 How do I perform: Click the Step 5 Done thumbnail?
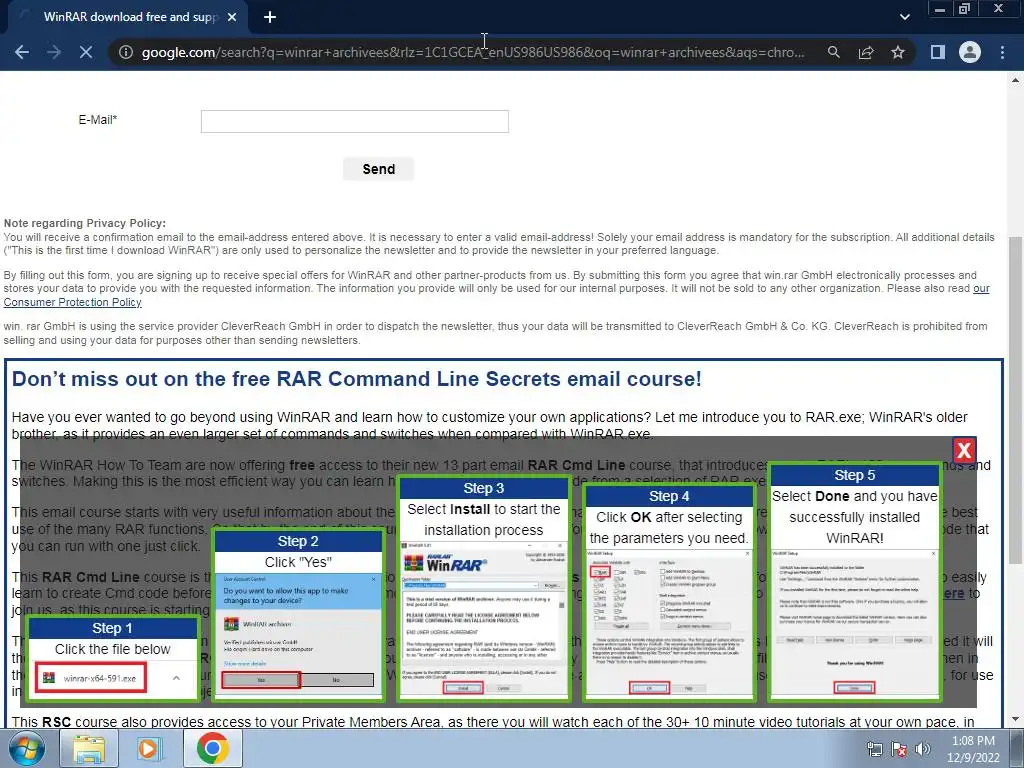854,583
